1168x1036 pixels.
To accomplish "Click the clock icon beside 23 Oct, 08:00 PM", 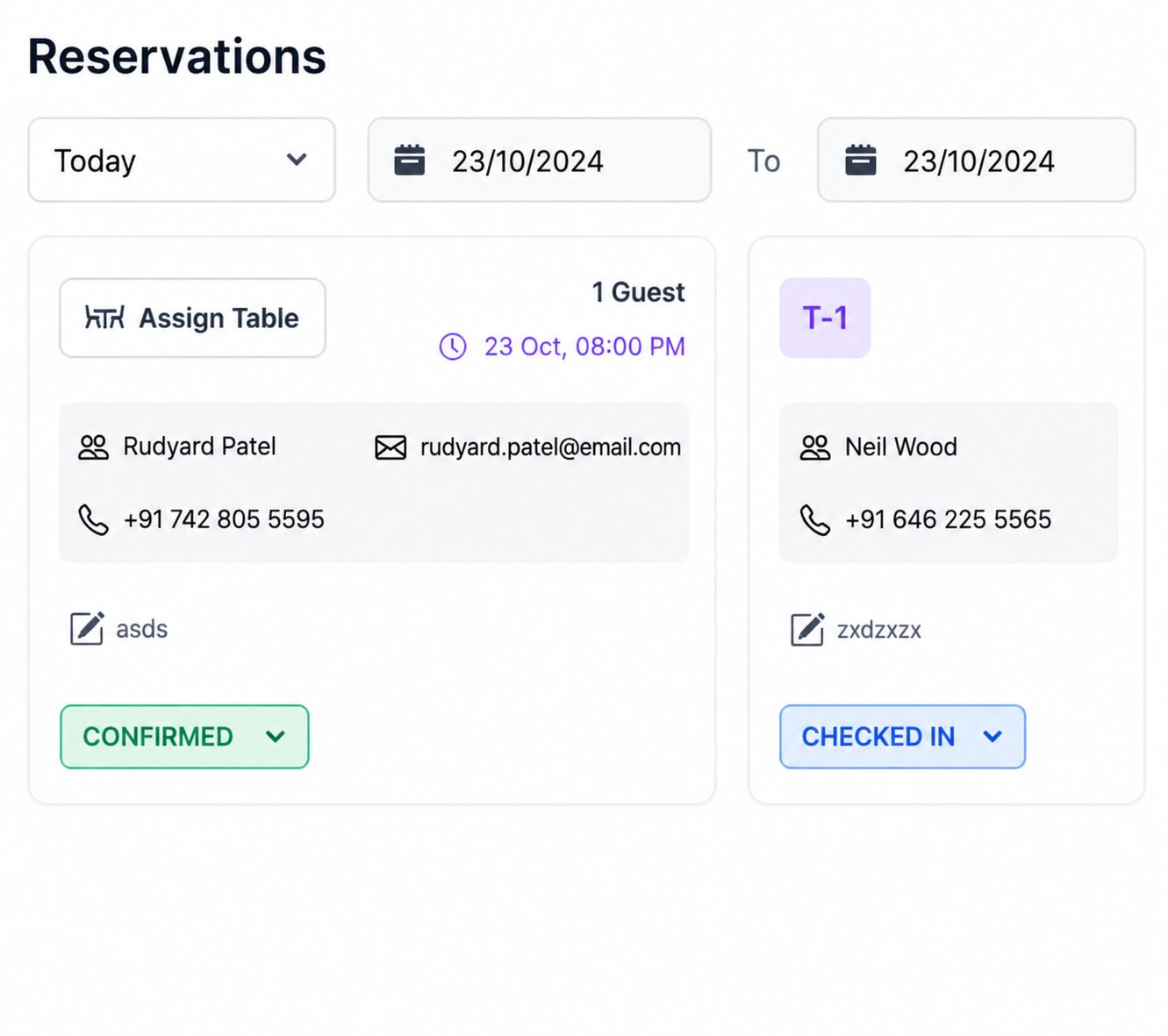I will pyautogui.click(x=453, y=347).
